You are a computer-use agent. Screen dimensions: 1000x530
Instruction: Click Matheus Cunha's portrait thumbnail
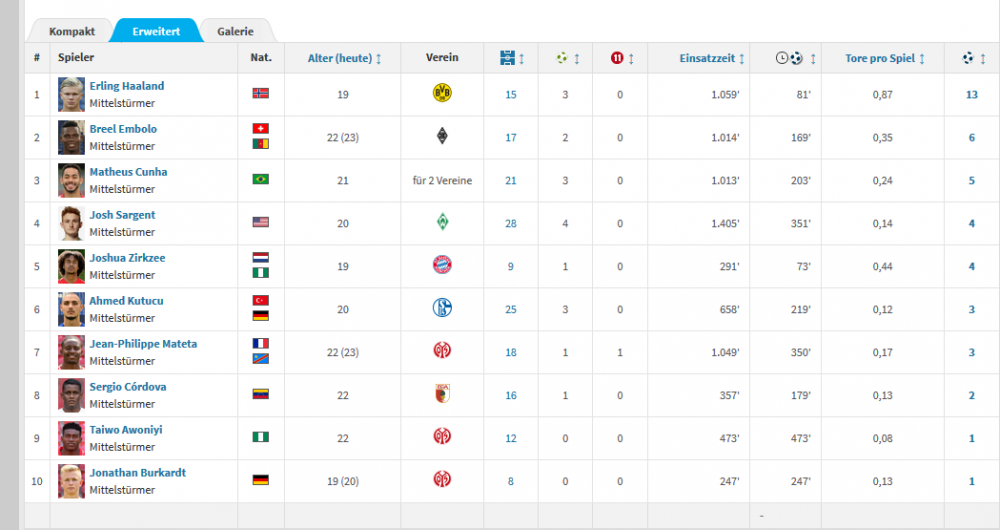70,180
